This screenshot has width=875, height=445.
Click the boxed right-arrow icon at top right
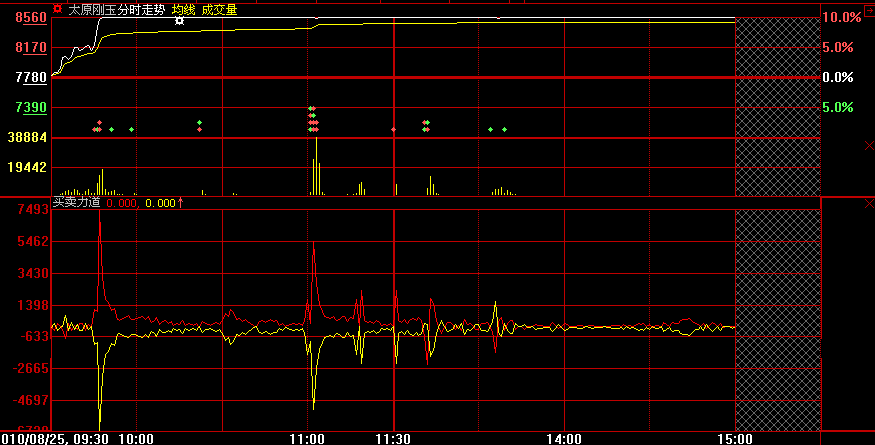869,9
